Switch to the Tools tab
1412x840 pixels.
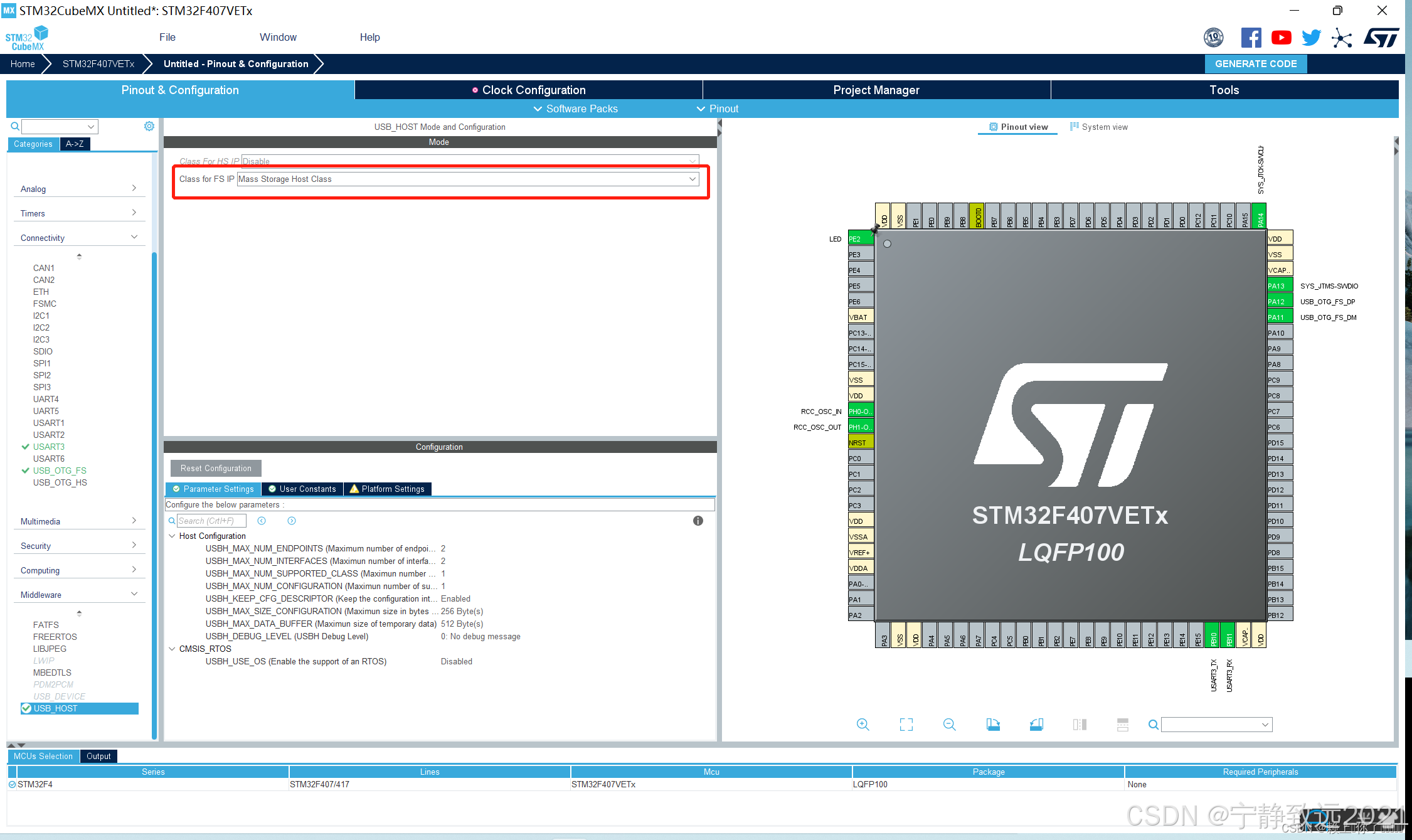point(1224,90)
